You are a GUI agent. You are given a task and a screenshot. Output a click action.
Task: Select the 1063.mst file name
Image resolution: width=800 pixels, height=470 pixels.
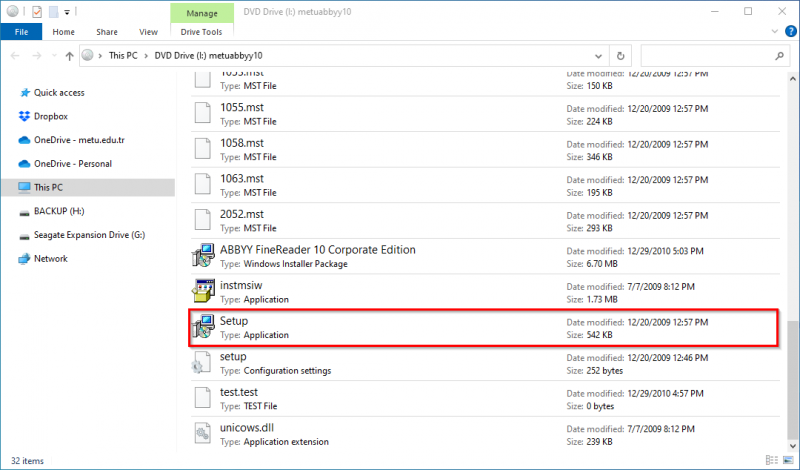click(x=242, y=179)
